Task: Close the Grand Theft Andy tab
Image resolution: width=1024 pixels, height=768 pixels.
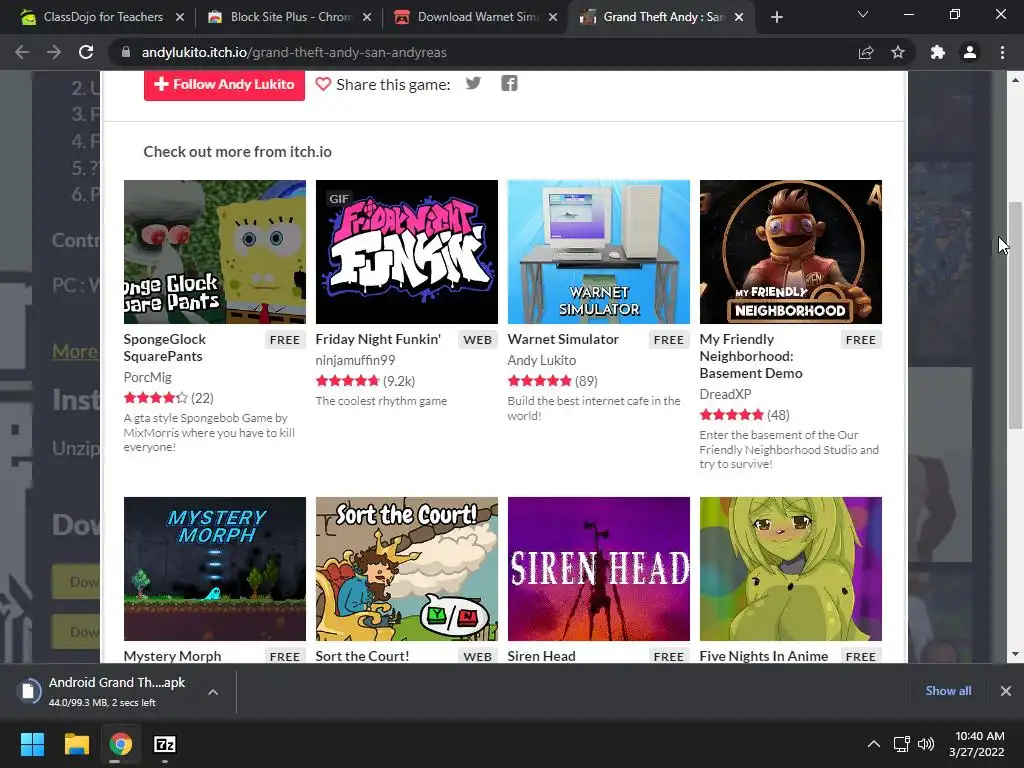Action: [739, 17]
